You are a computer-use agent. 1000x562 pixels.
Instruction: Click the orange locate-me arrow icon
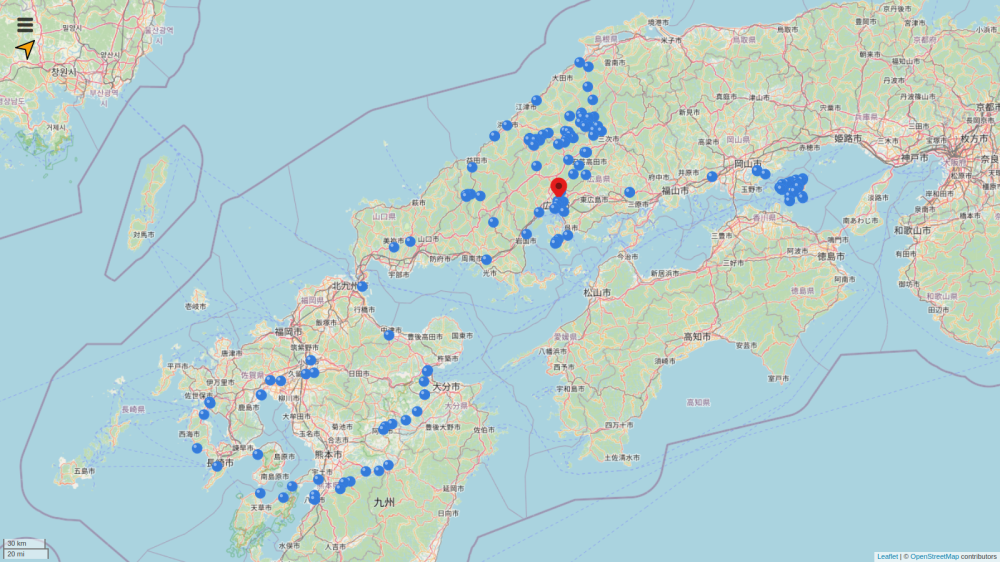25,49
